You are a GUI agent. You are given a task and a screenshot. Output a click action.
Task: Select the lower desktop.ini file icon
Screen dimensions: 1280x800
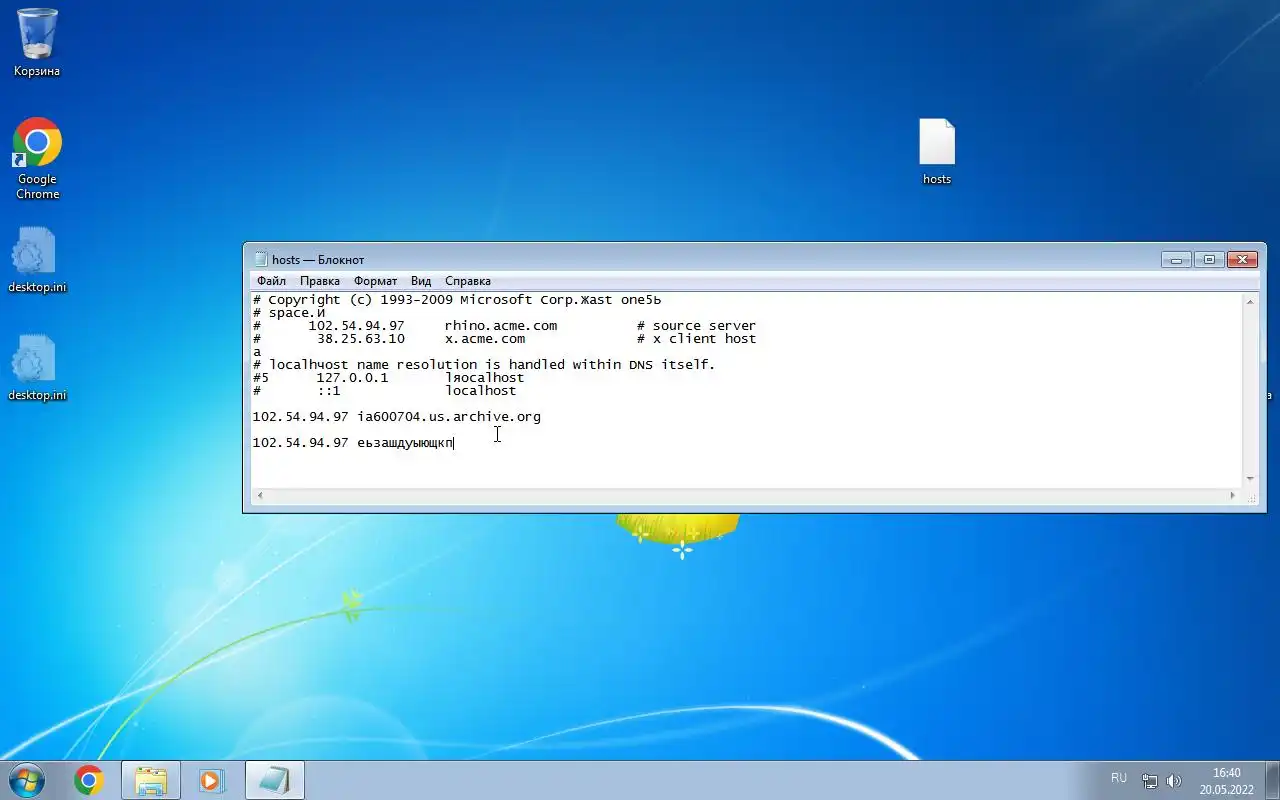pos(37,368)
